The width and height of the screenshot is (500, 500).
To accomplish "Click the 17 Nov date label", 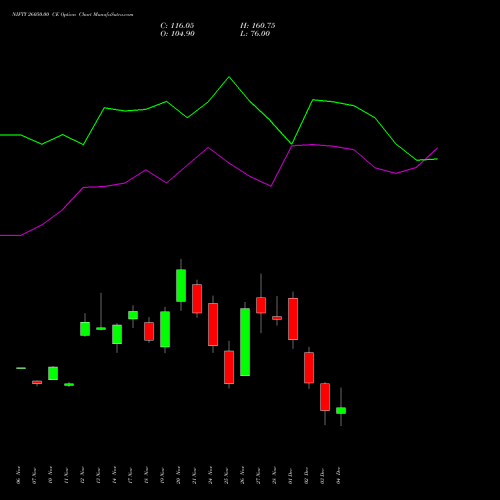I will point(130,475).
